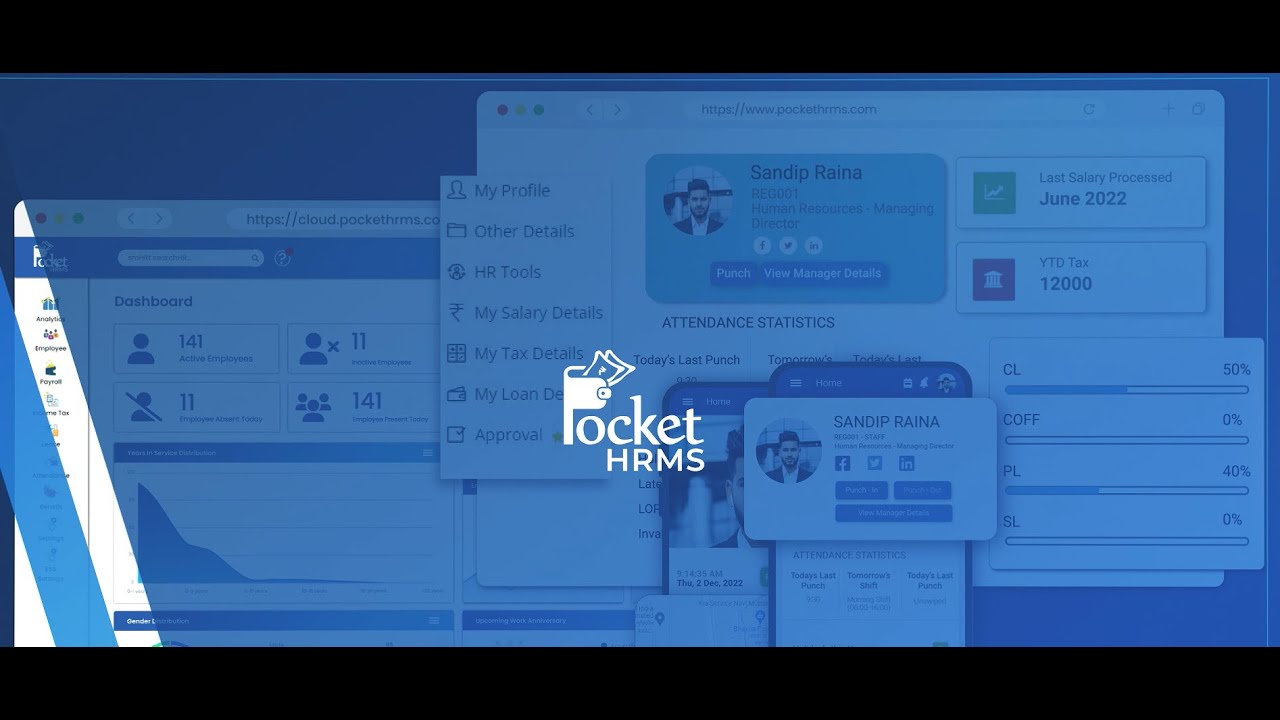Click the tab overview icon in browser
1280x720 pixels.
point(1198,109)
